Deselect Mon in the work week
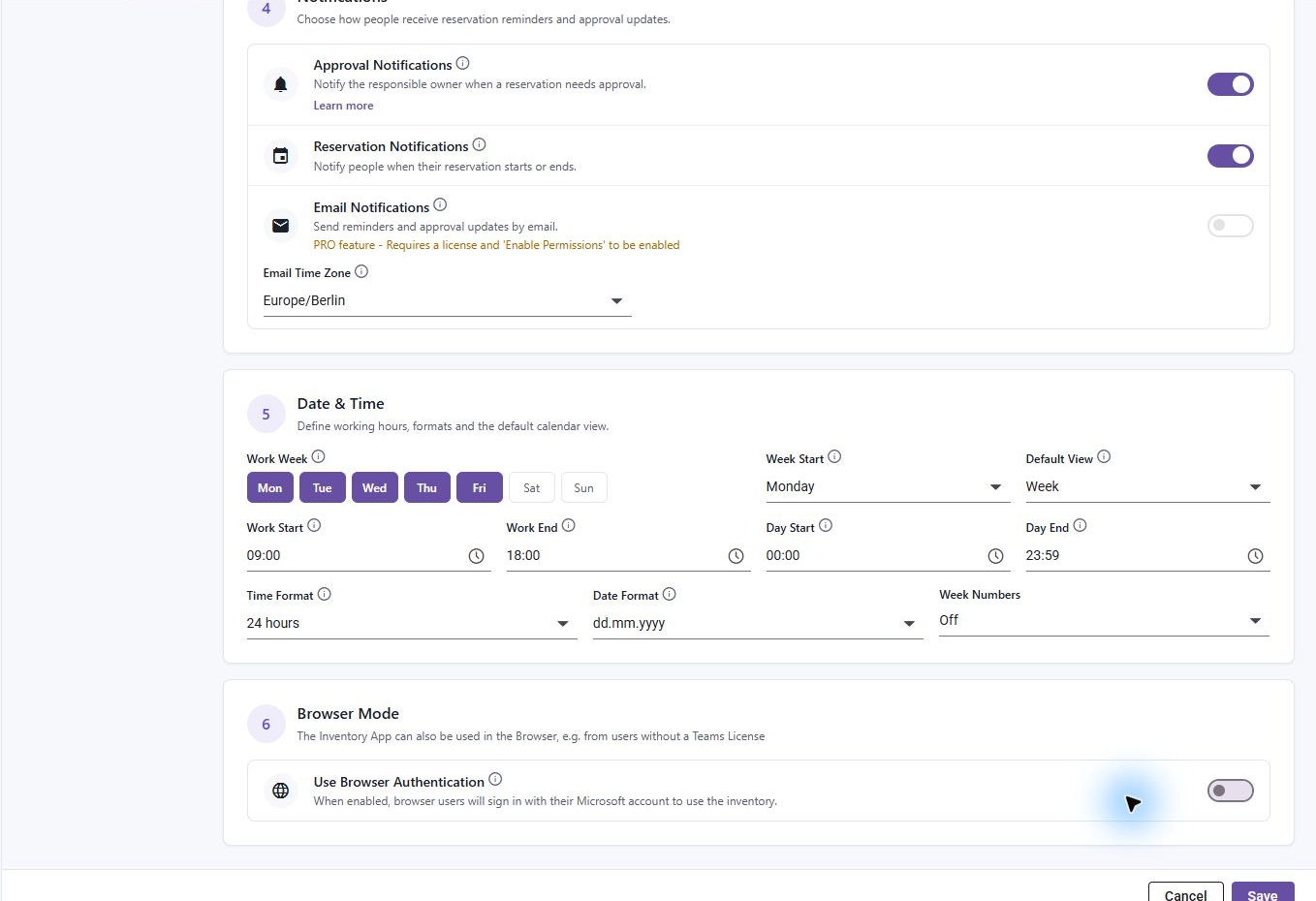 270,487
